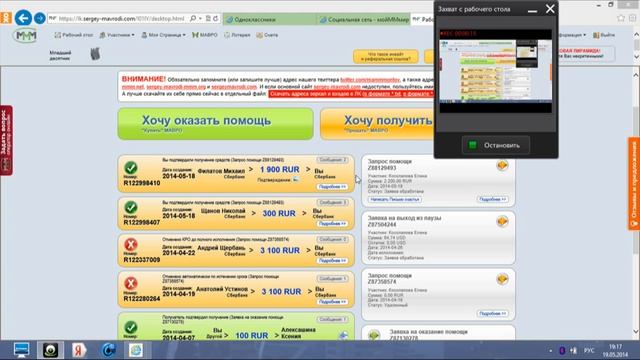
Task: Click red X icon of order R122337009
Action: pos(131,245)
